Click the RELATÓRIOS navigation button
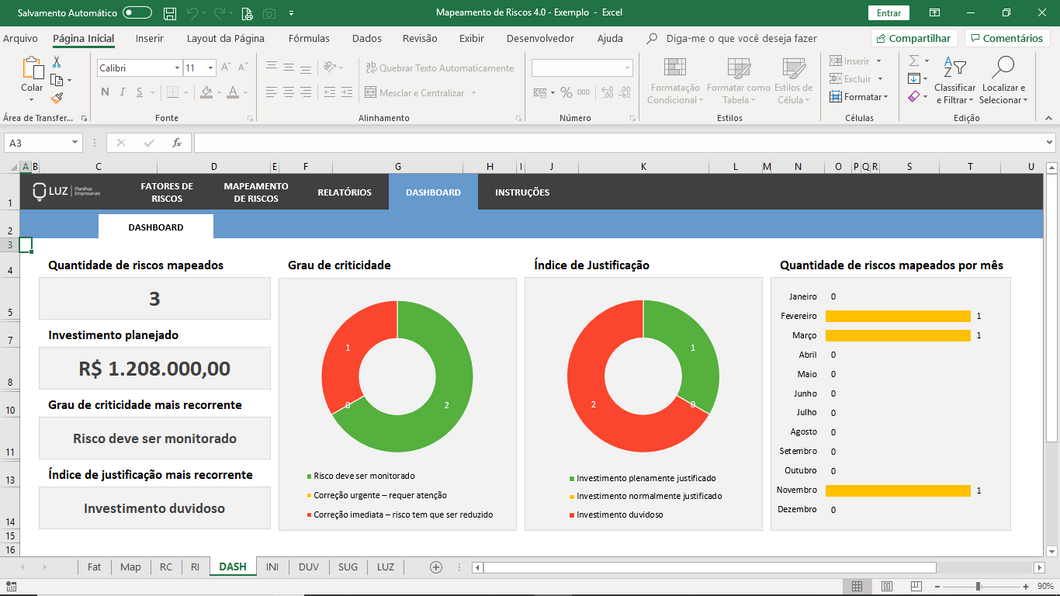This screenshot has height=596, width=1060. [344, 192]
